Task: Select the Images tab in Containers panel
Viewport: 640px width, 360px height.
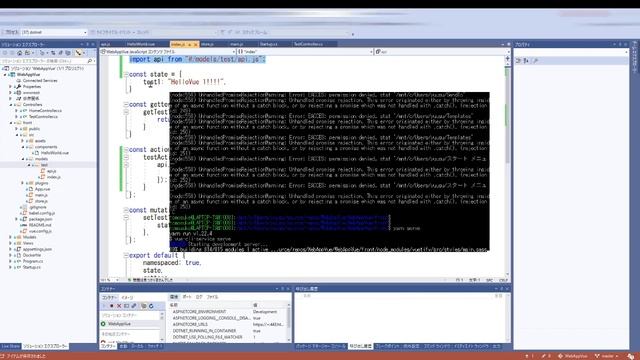Action: point(127,298)
